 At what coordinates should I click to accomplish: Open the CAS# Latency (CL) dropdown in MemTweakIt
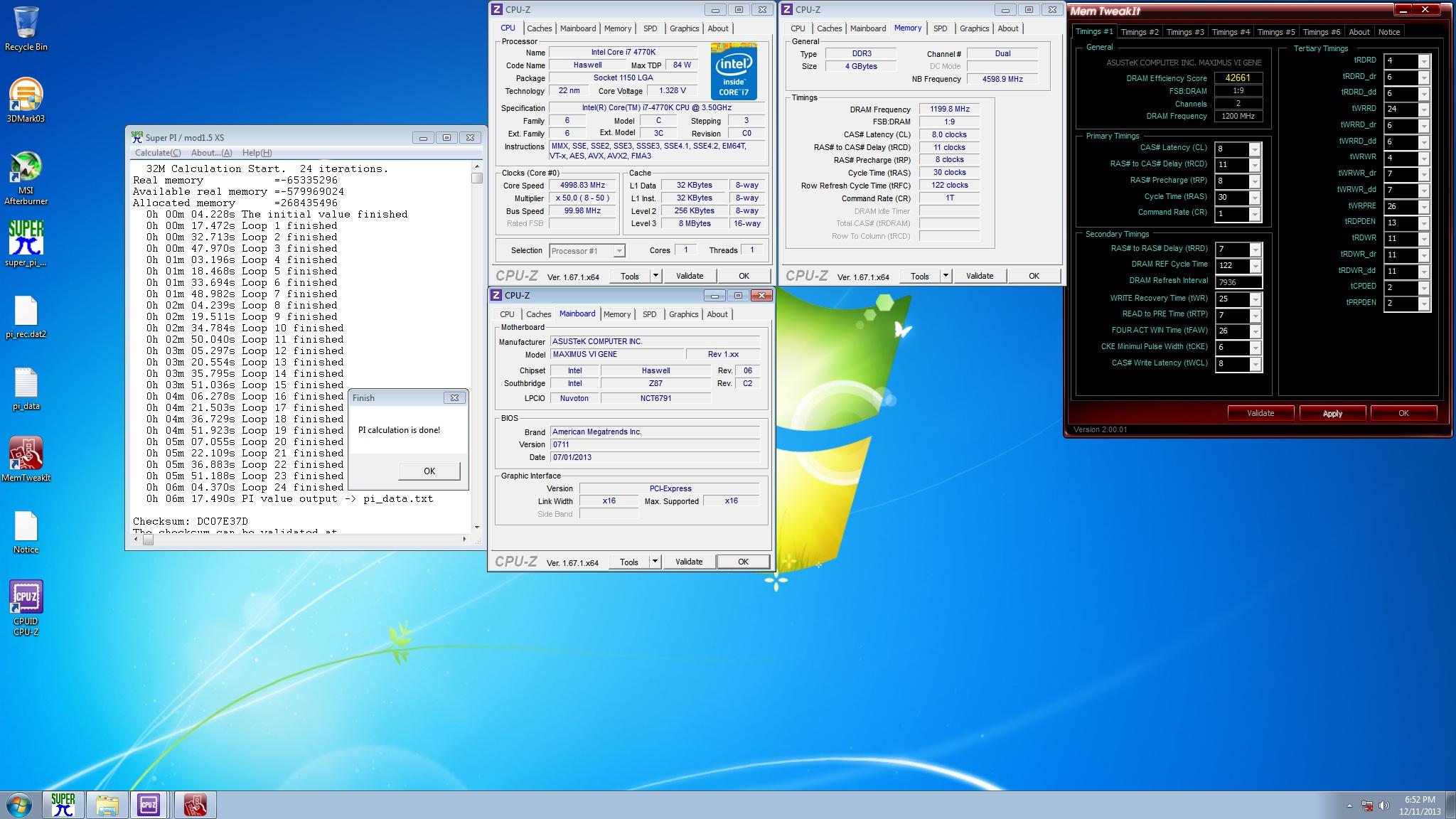pyautogui.click(x=1255, y=149)
